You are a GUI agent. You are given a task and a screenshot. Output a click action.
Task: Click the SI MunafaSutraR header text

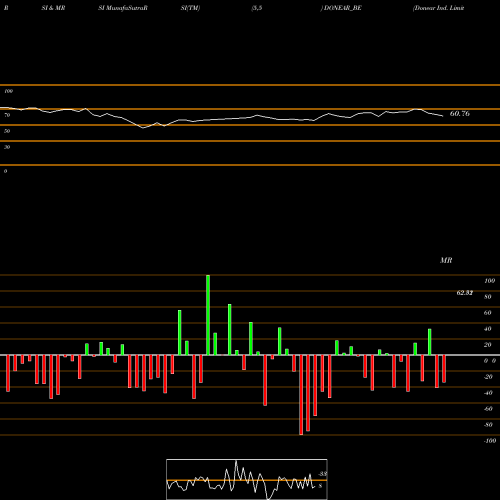coord(123,8)
